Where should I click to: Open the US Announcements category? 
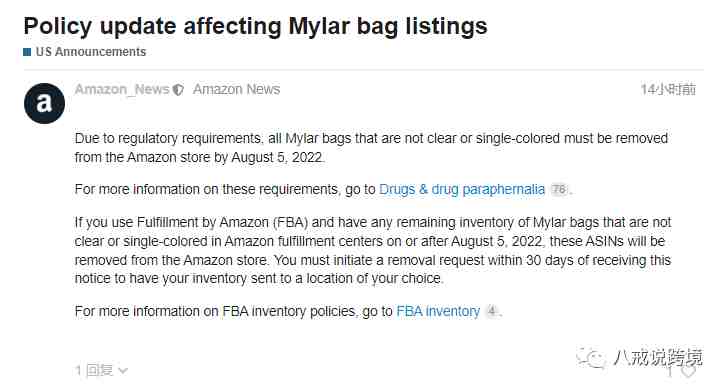pyautogui.click(x=91, y=52)
